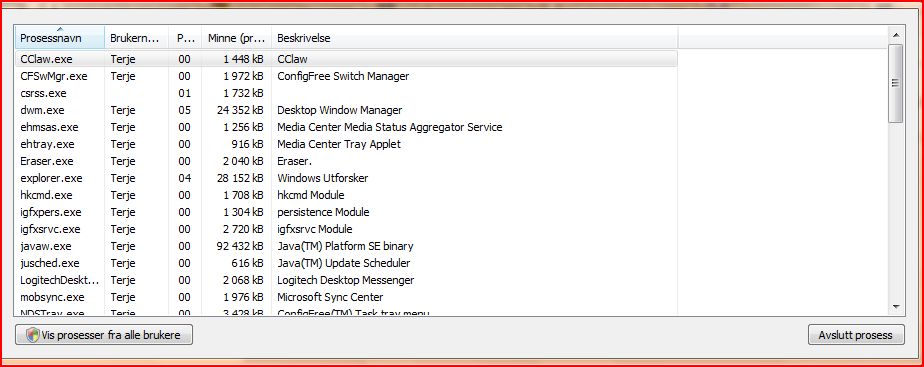The image size is (924, 367).
Task: Click the UAC shield icon on Vis prosesser button
Action: click(33, 335)
